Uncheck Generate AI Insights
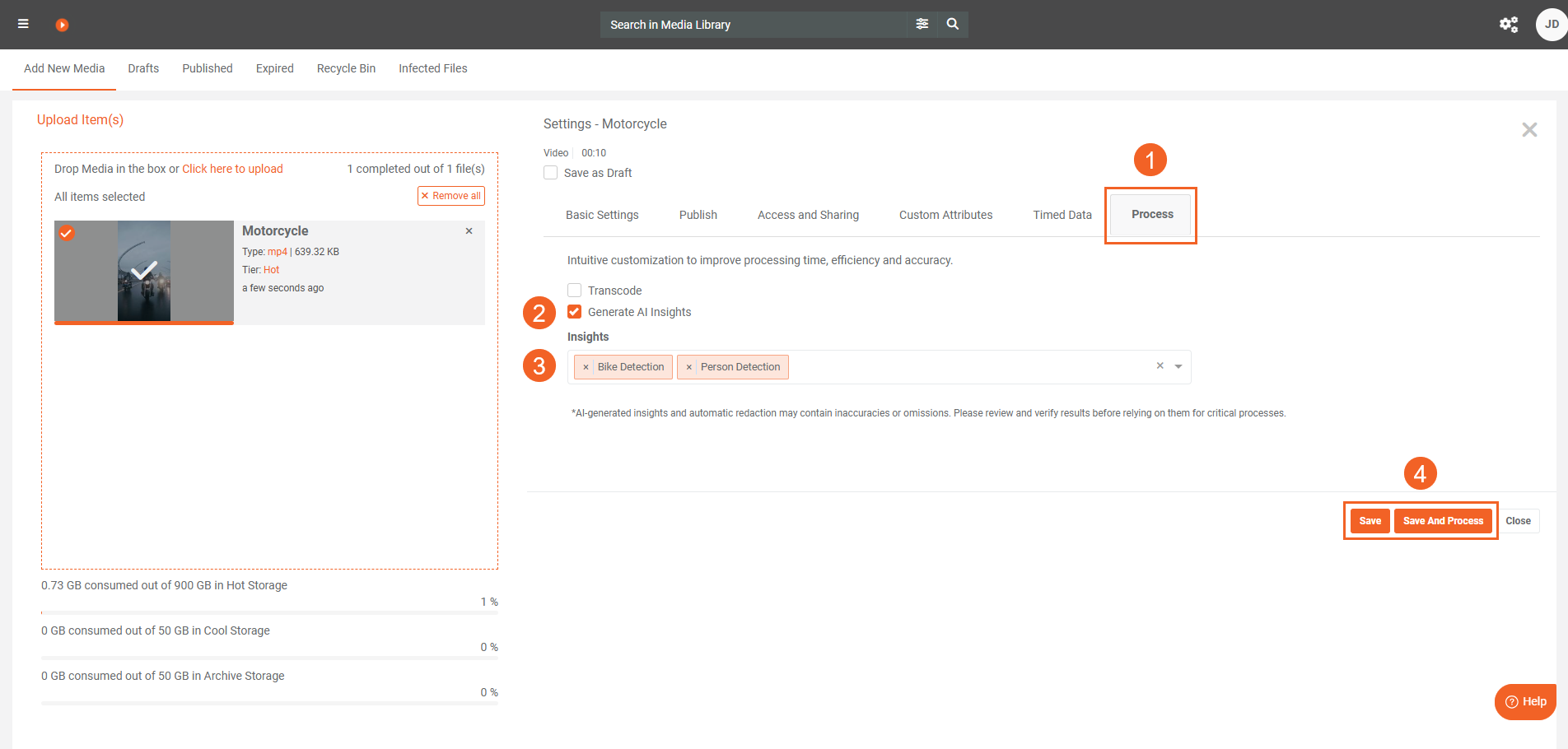Image resolution: width=1568 pixels, height=749 pixels. [x=575, y=312]
